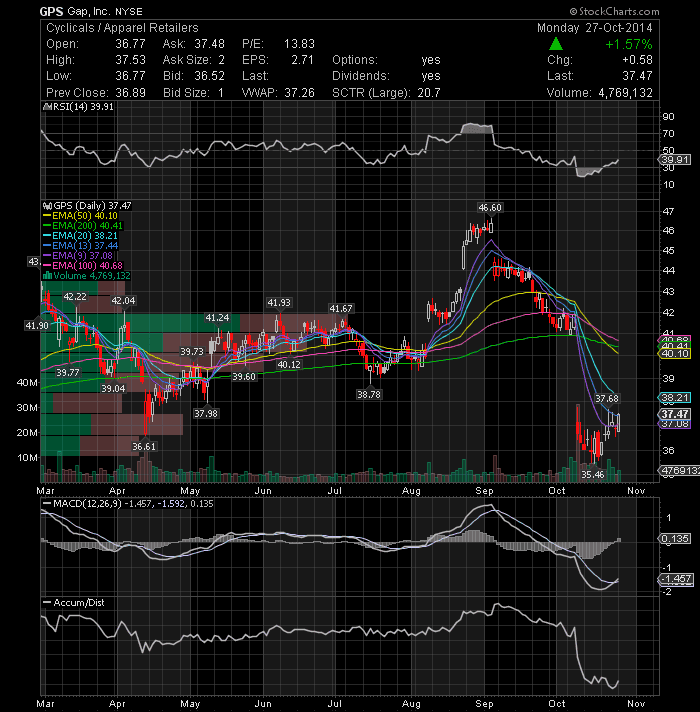Click the Oct label on bottom time axis
The image size is (700, 712).
(557, 703)
